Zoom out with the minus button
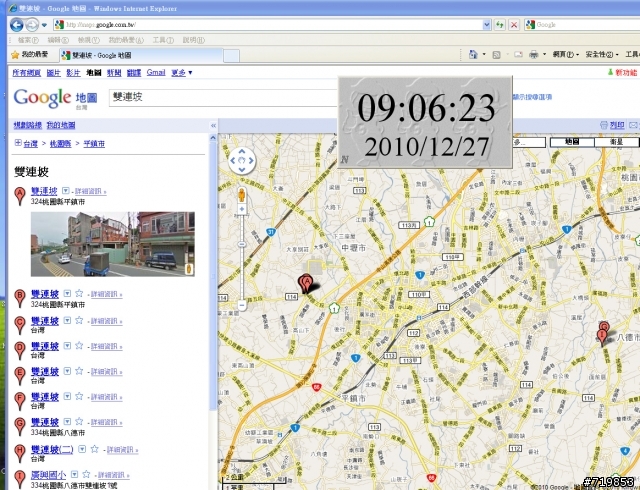 coord(242,305)
